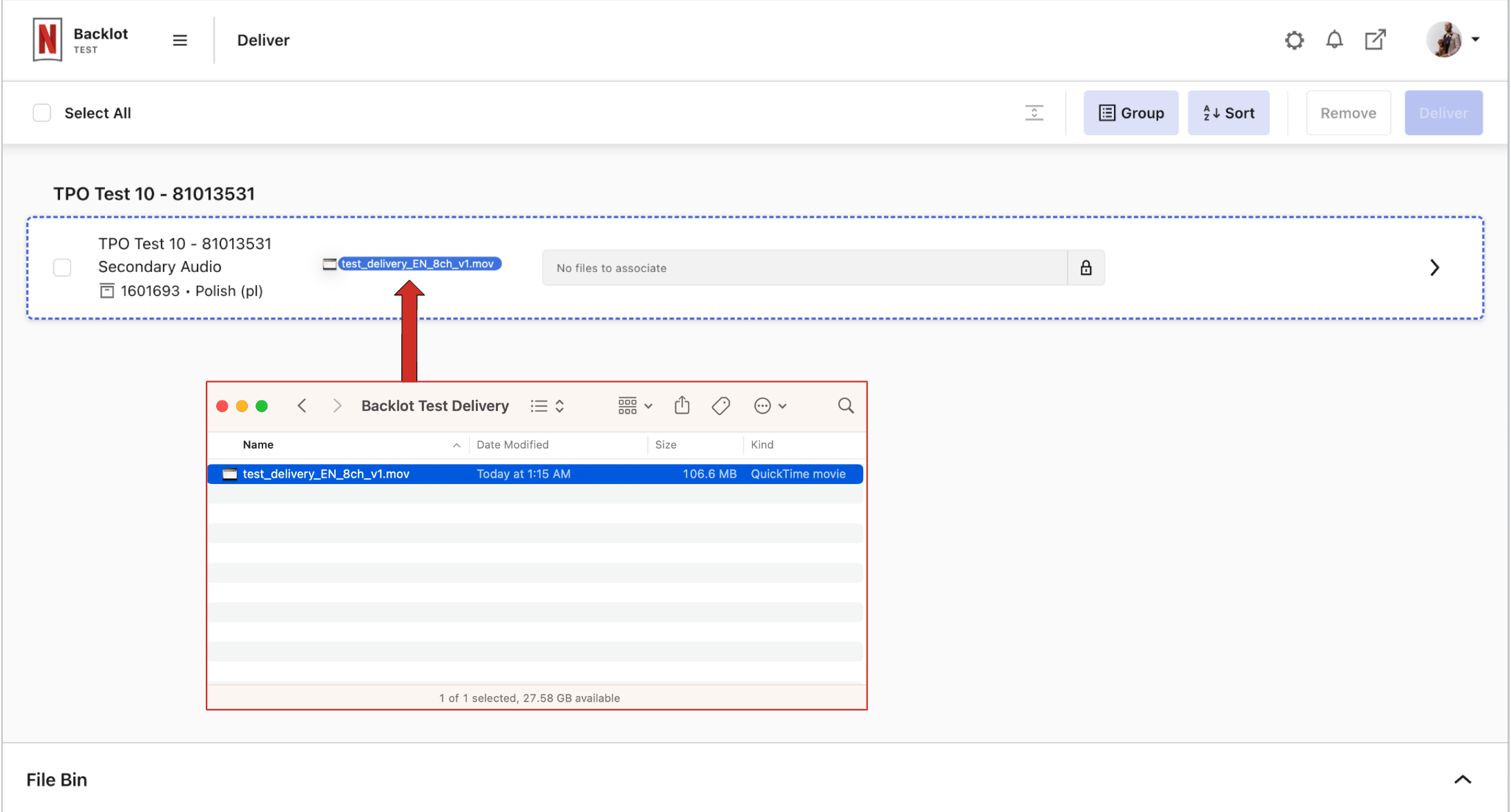Screen dimensions: 1511x812
Task: Go forward in the Finder window
Action: [337, 406]
